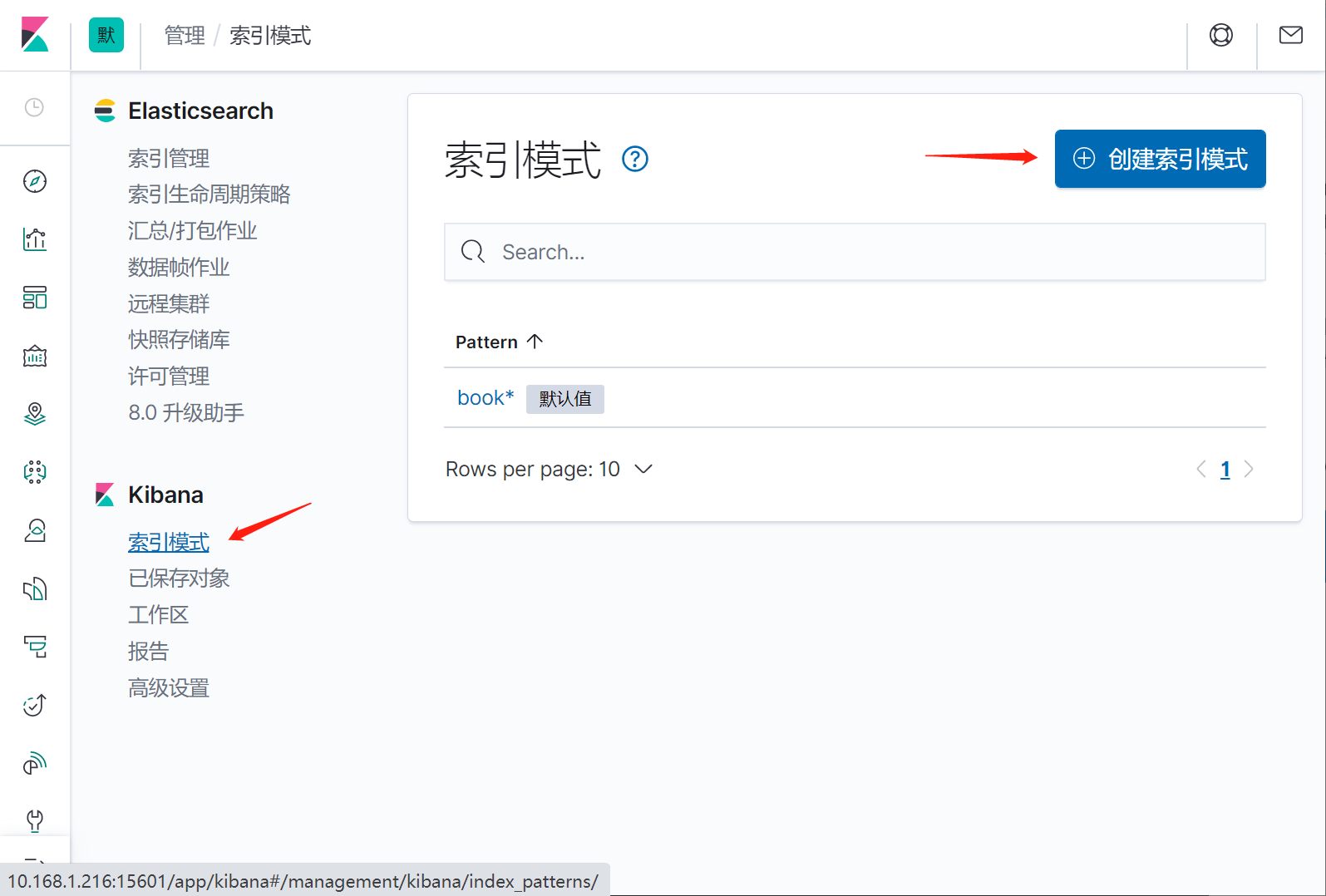The image size is (1326, 896).
Task: Open the Dashboard icon in the sidebar
Action: click(35, 298)
